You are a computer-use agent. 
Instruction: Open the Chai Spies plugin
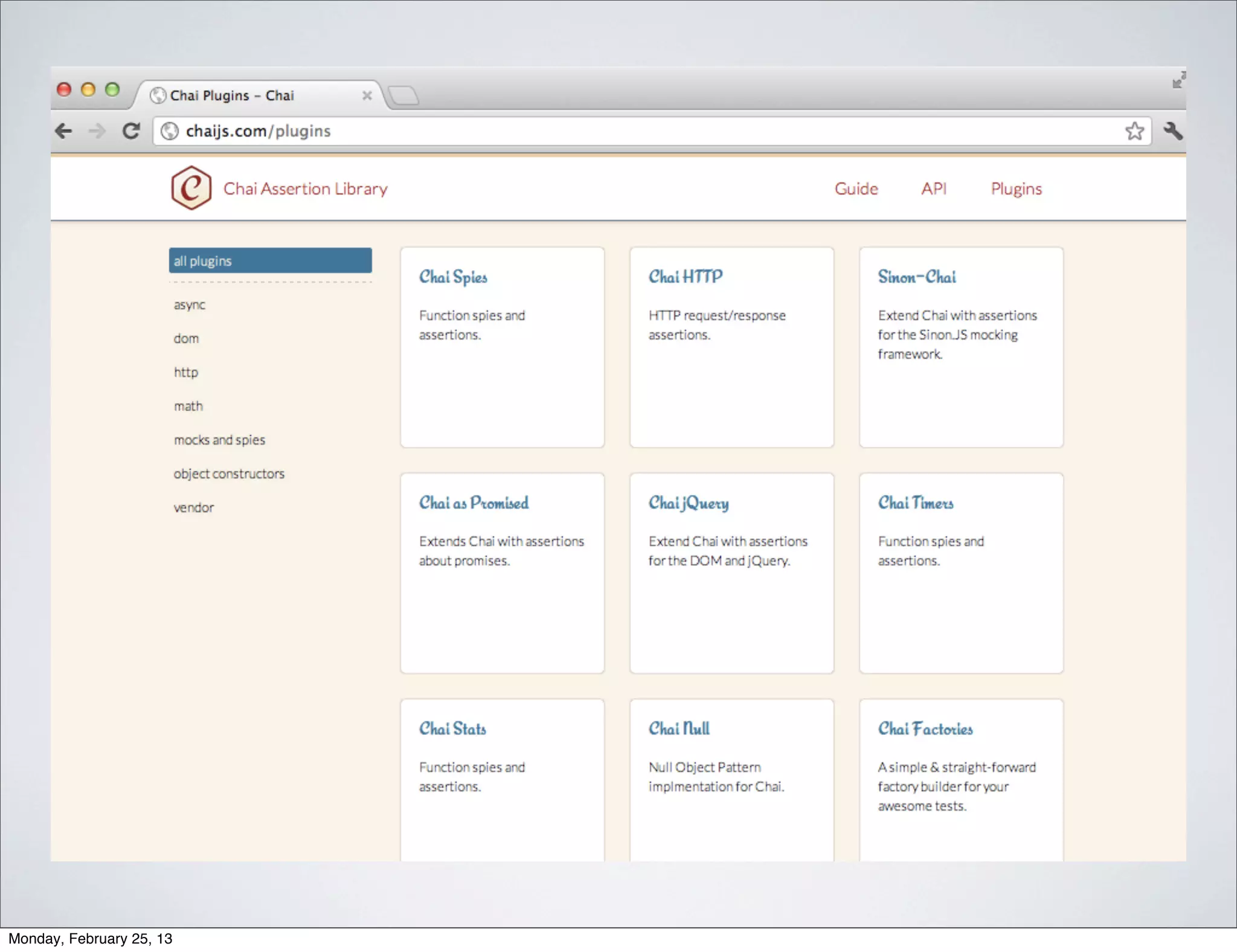(x=453, y=277)
